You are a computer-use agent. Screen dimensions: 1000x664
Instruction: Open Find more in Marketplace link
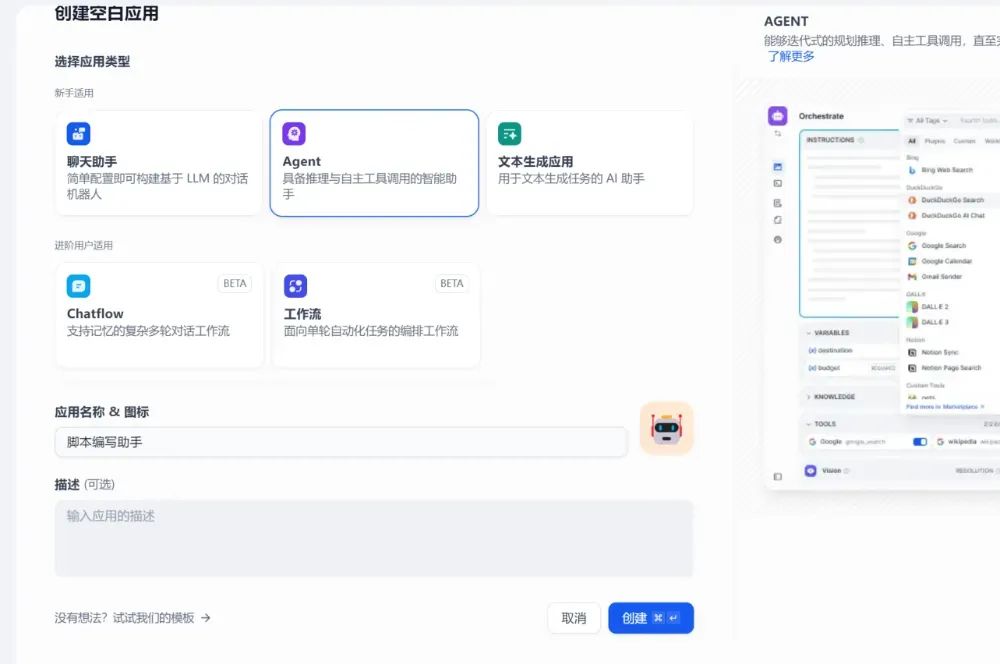[x=945, y=406]
